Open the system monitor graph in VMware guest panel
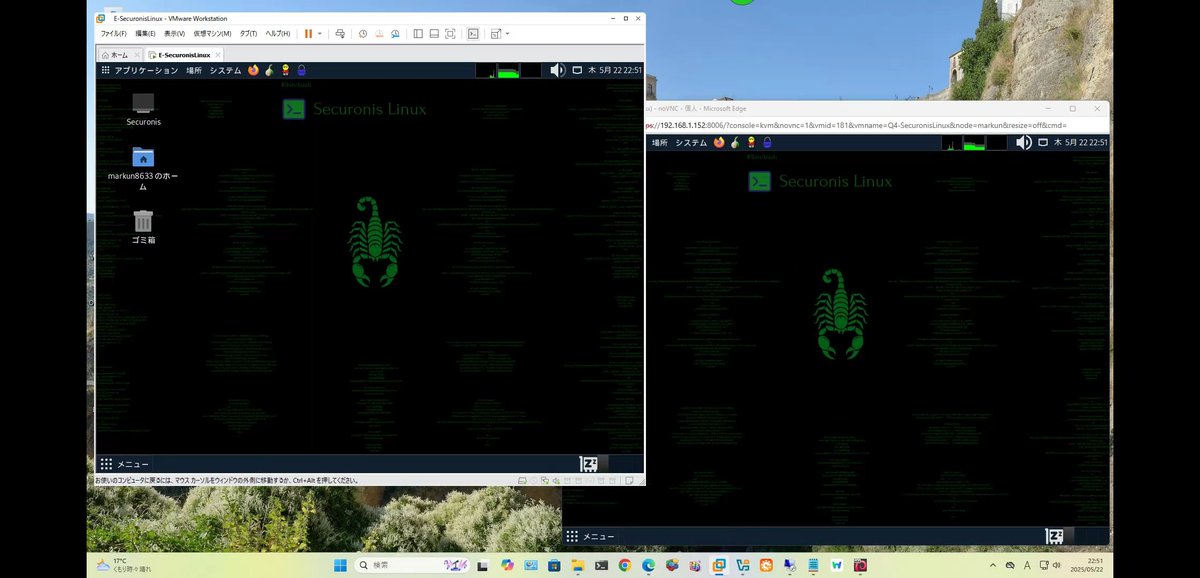 (x=508, y=70)
